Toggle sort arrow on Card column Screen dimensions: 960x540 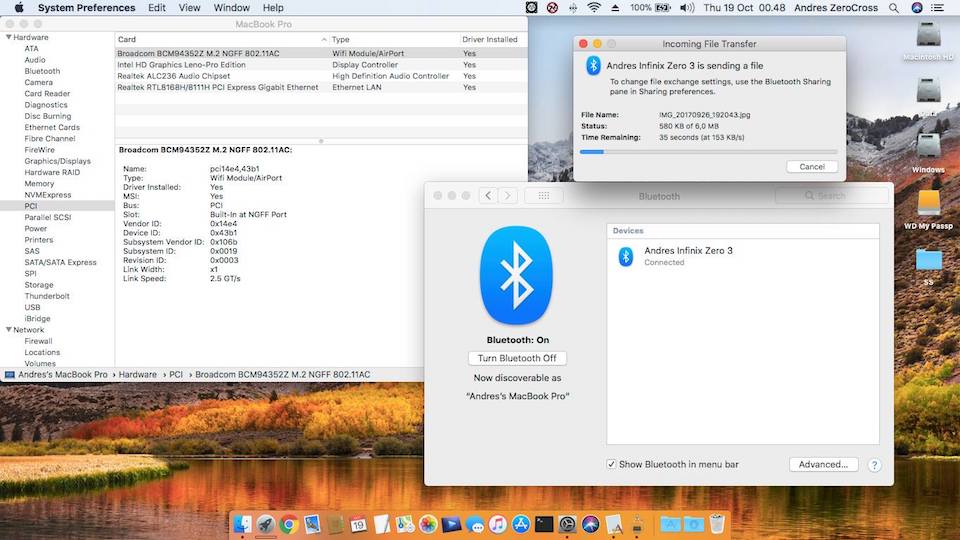324,39
